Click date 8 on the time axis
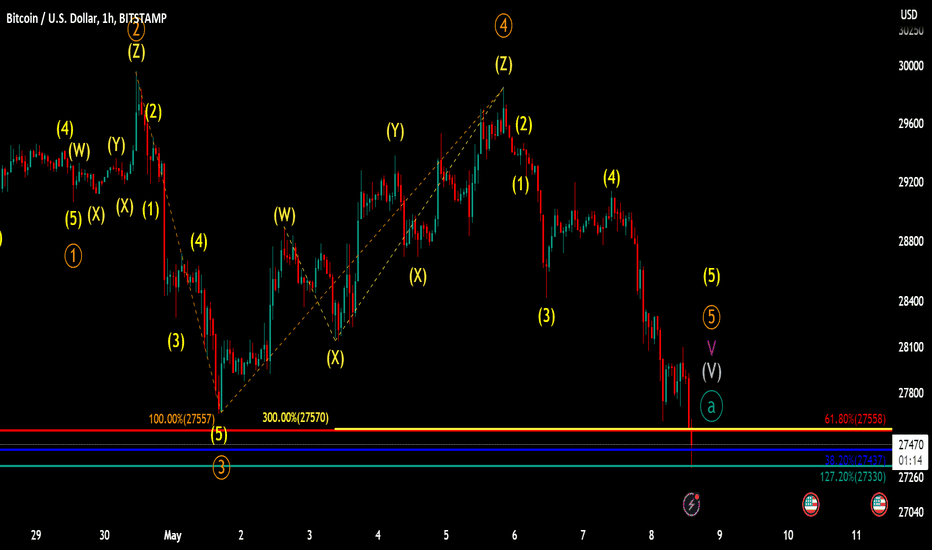This screenshot has width=932, height=550. (x=651, y=535)
